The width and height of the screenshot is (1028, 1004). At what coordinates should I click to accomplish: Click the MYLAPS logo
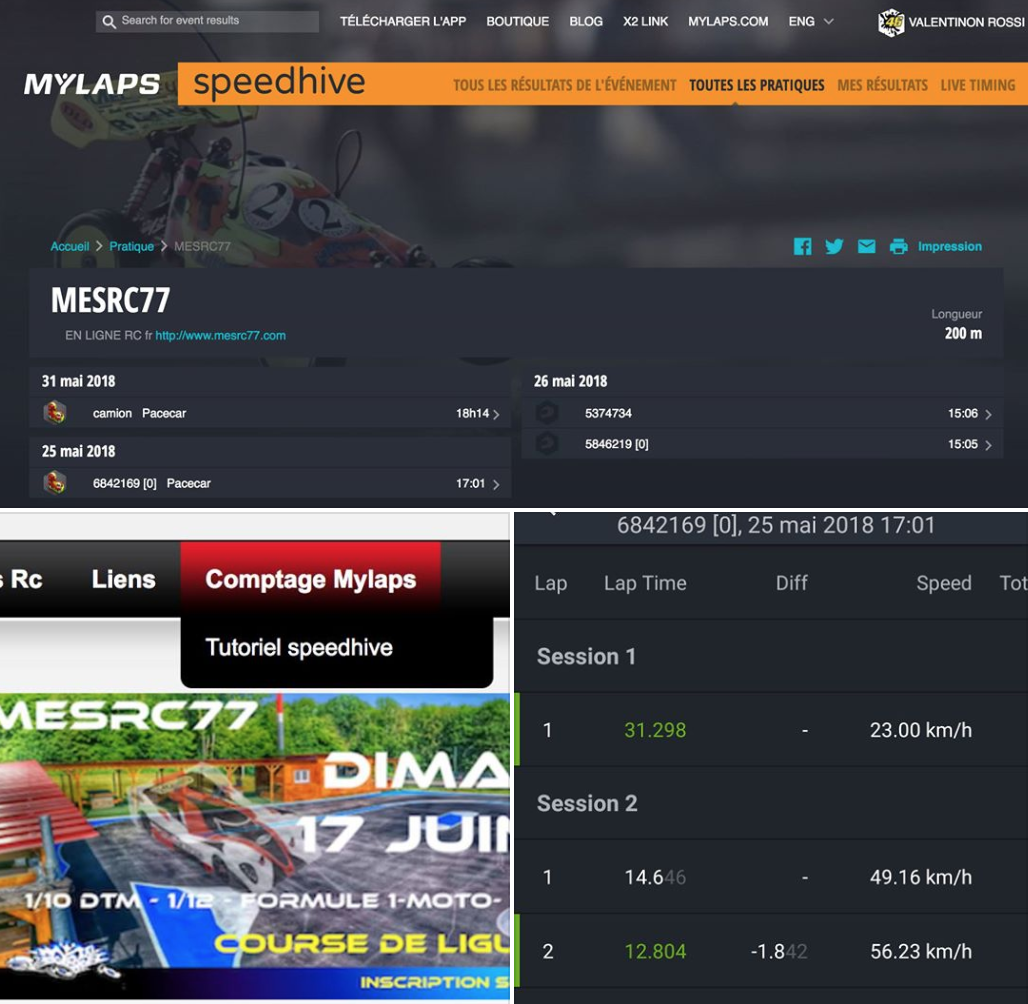pos(92,84)
